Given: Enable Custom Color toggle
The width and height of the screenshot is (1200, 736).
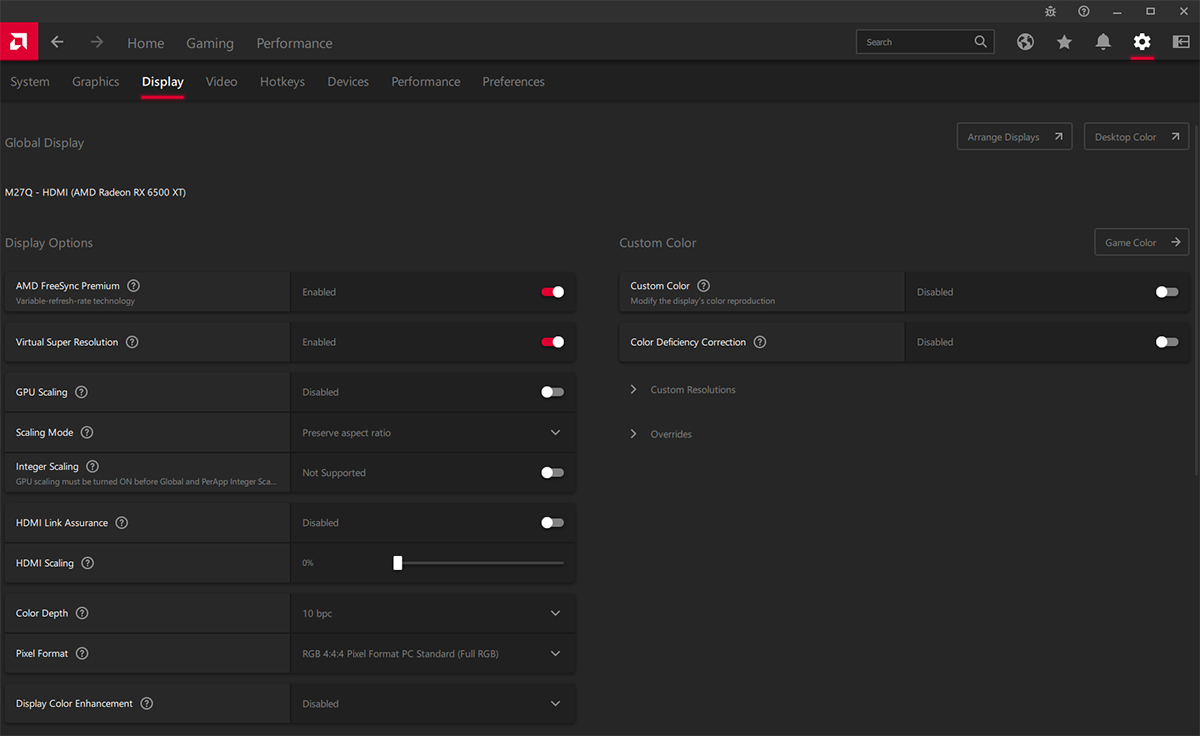Looking at the screenshot, I should click(1166, 292).
